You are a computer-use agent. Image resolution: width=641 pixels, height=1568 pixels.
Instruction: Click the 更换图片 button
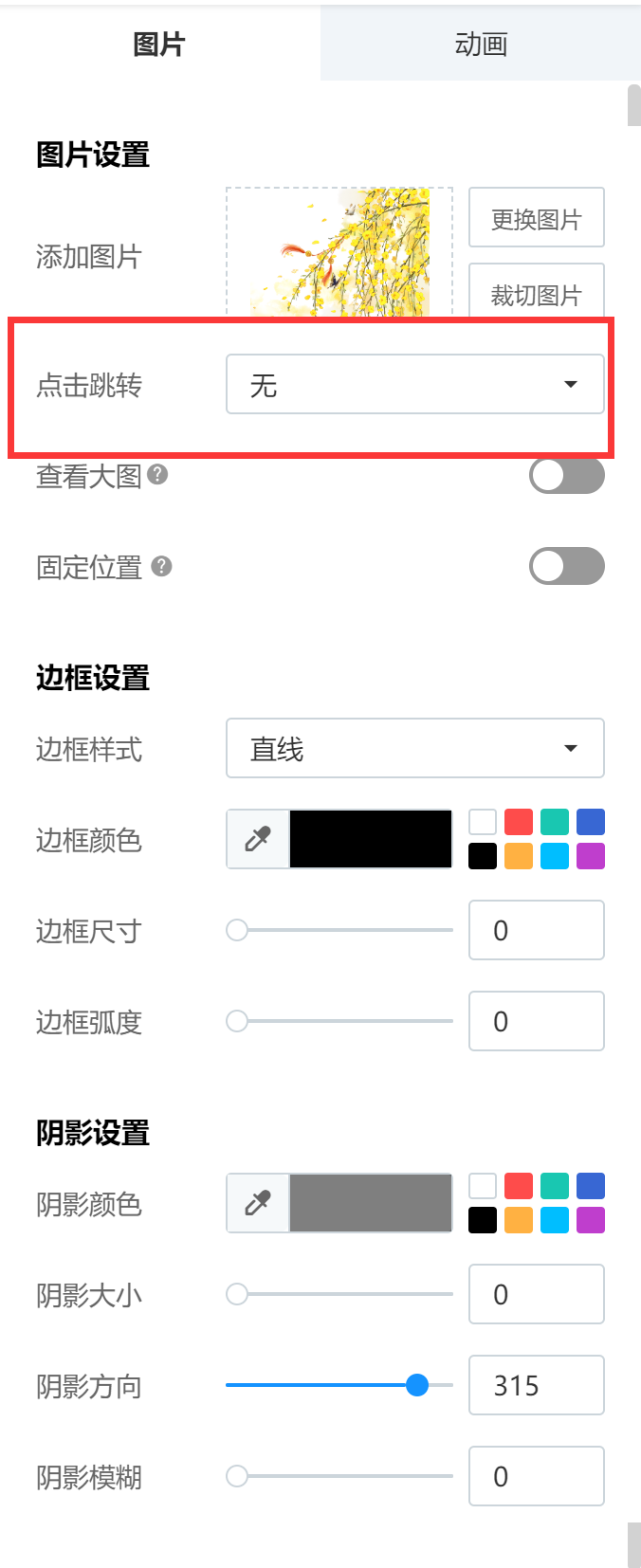pos(537,218)
